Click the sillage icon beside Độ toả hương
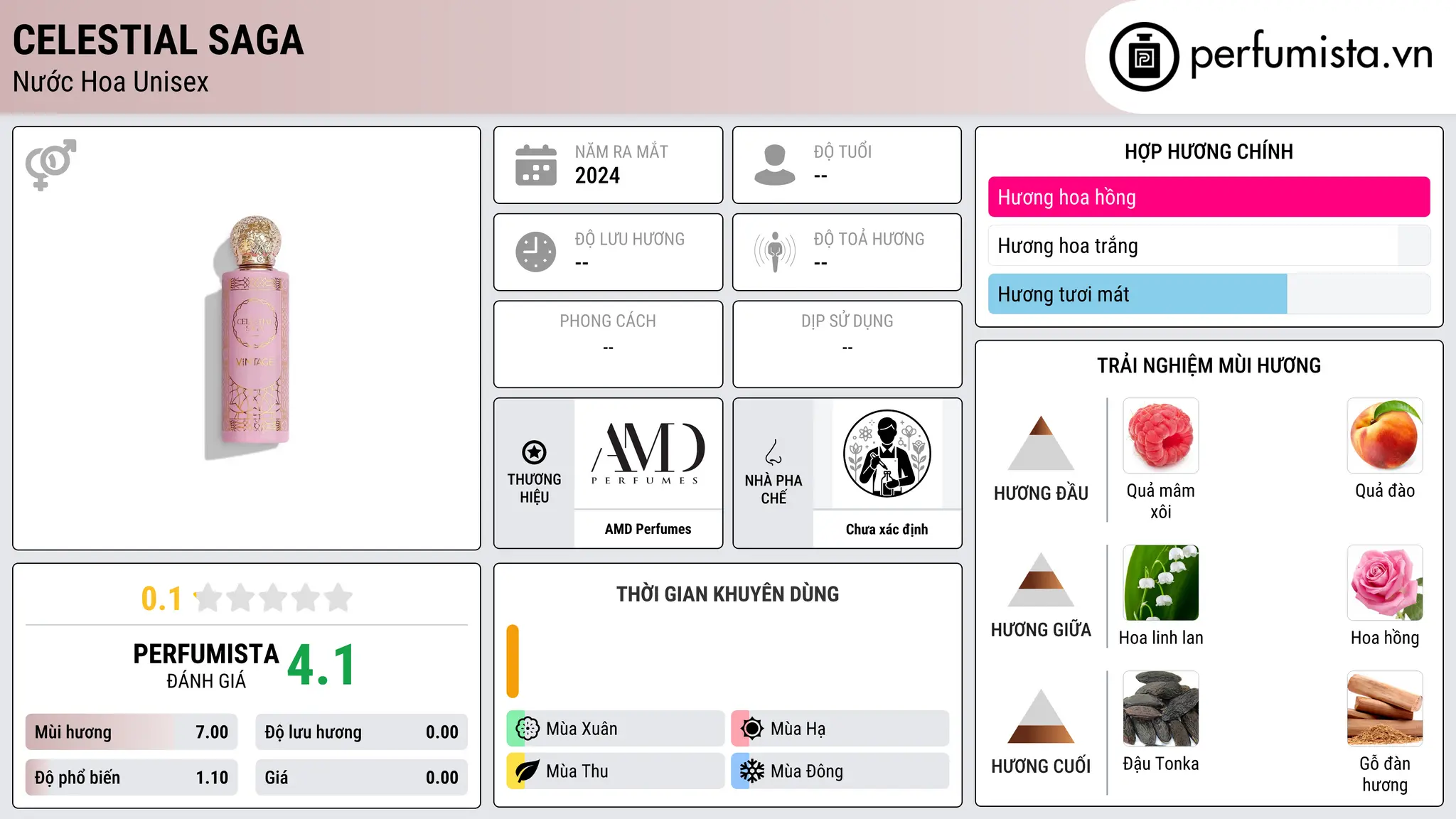 click(775, 252)
